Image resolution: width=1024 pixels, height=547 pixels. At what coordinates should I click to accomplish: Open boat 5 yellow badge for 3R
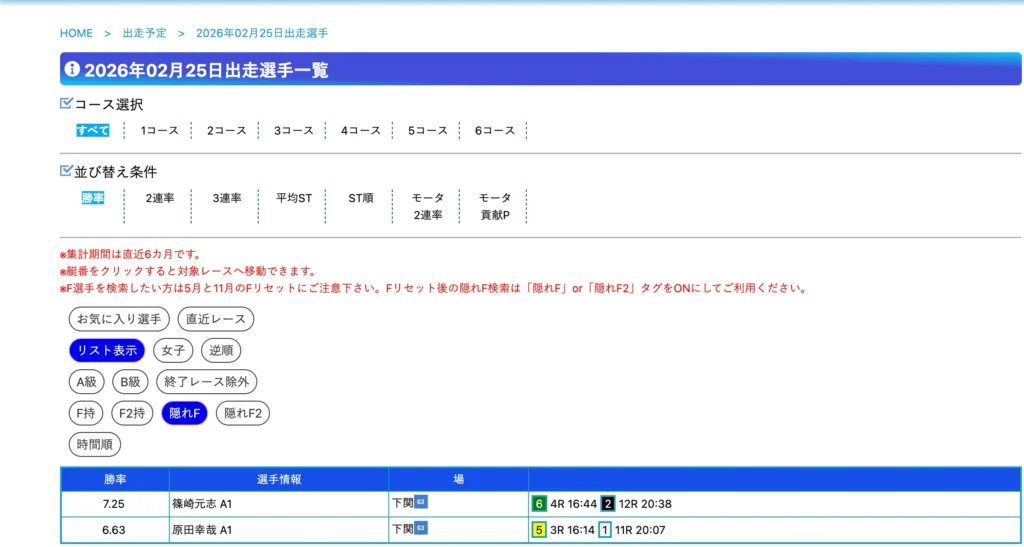pyautogui.click(x=539, y=530)
